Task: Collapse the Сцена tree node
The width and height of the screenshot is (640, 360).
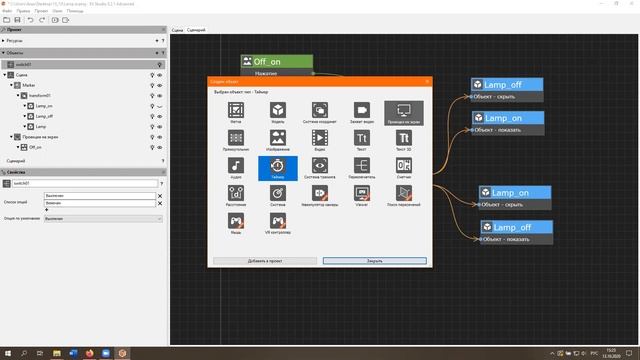Action: click(5, 75)
